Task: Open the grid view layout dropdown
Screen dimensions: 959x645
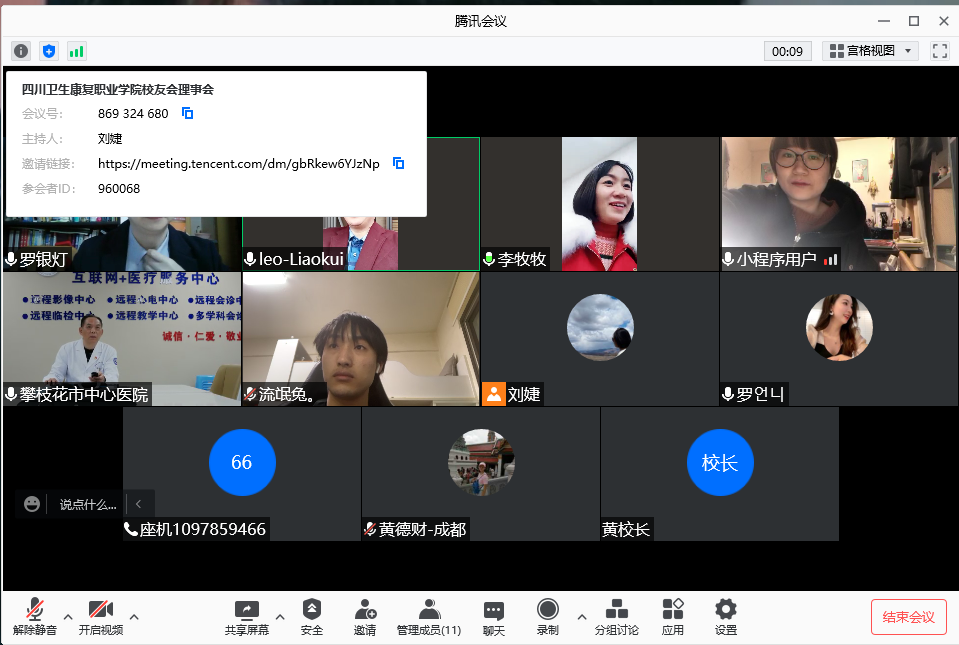Action: coord(869,51)
